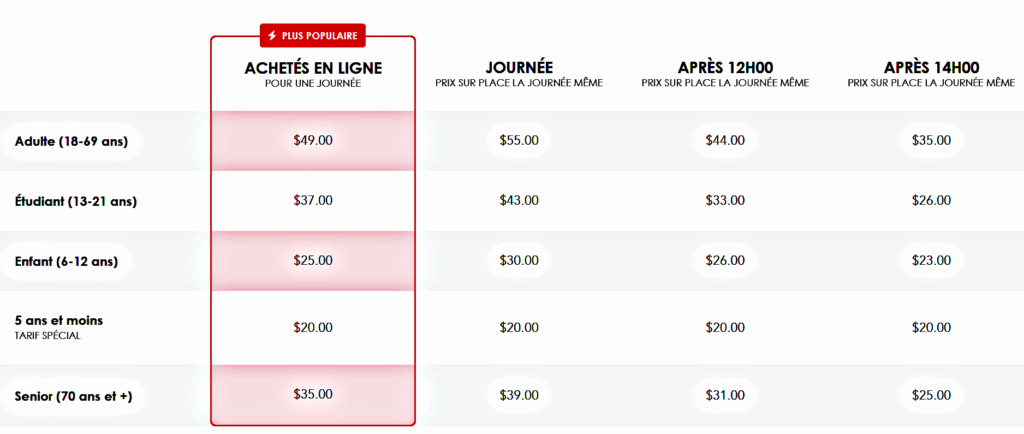The image size is (1024, 434).
Task: Choose the $37.00 student online price
Action: pos(313,200)
